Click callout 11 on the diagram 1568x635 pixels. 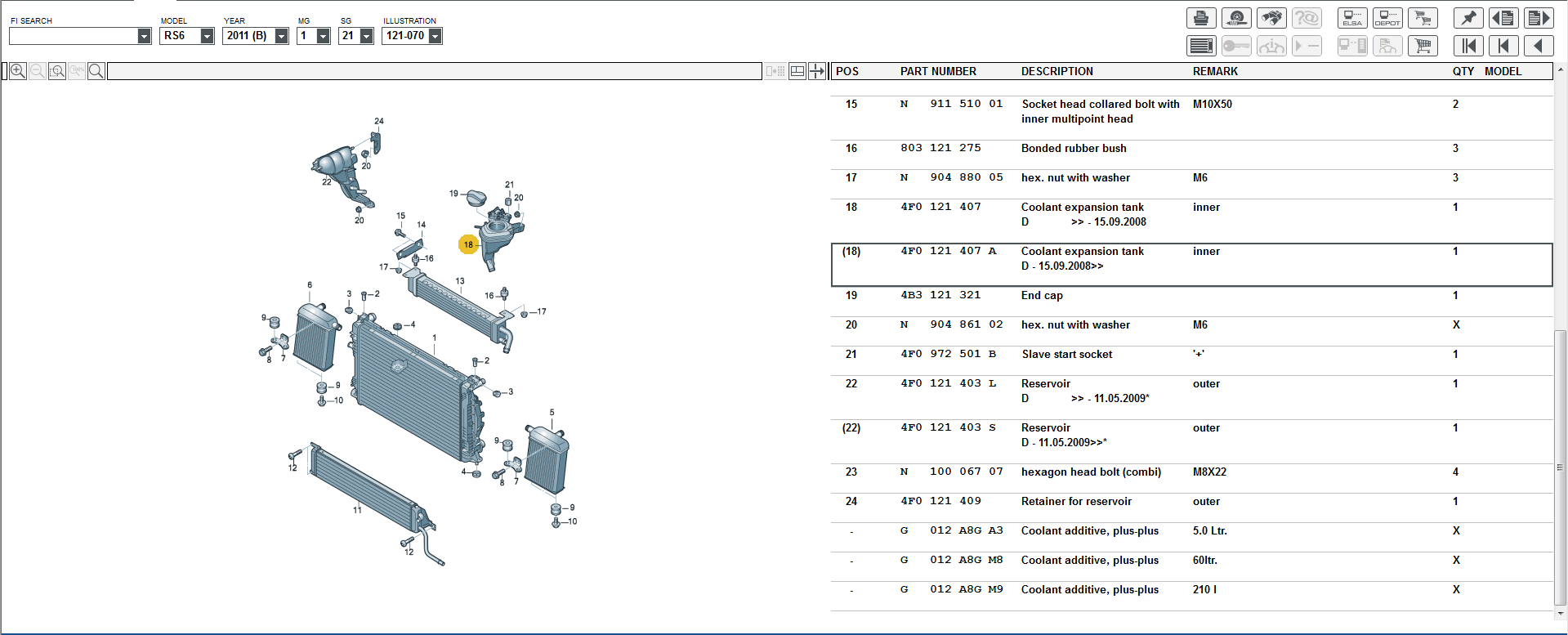(x=357, y=510)
